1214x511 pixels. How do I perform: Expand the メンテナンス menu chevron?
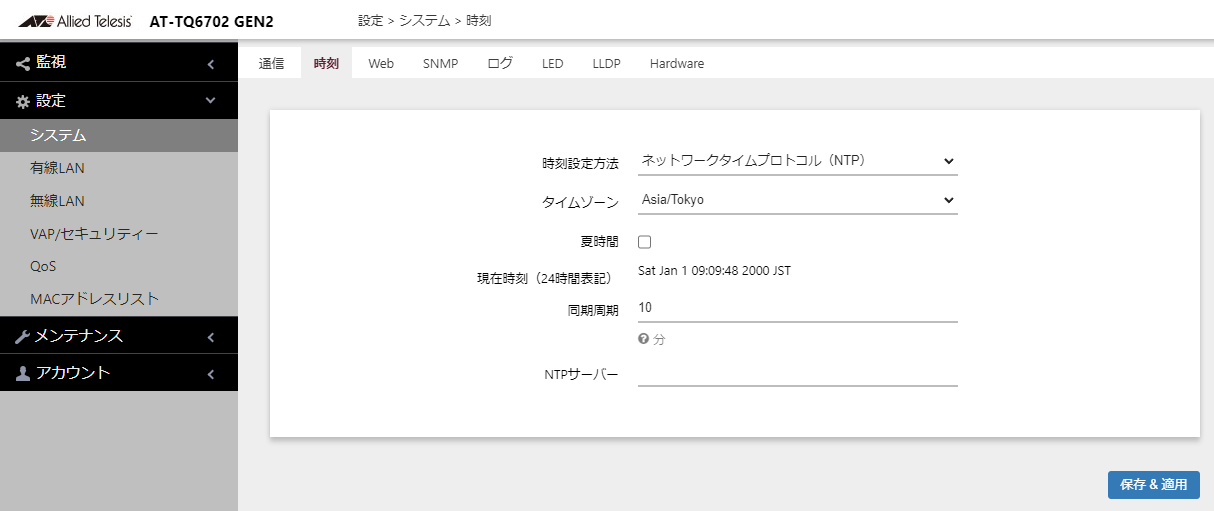tap(211, 338)
